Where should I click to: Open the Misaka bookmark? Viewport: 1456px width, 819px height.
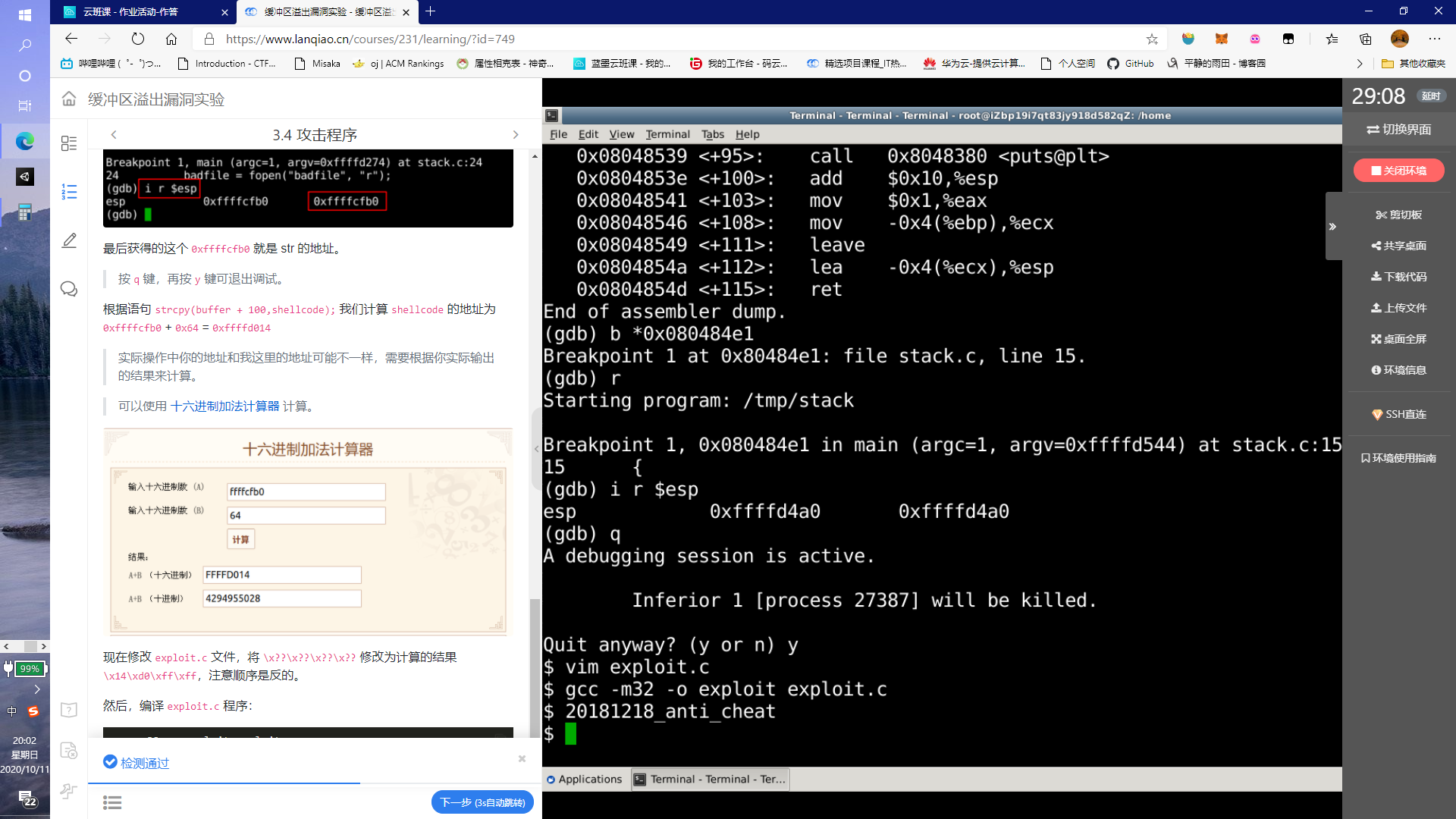pos(318,64)
